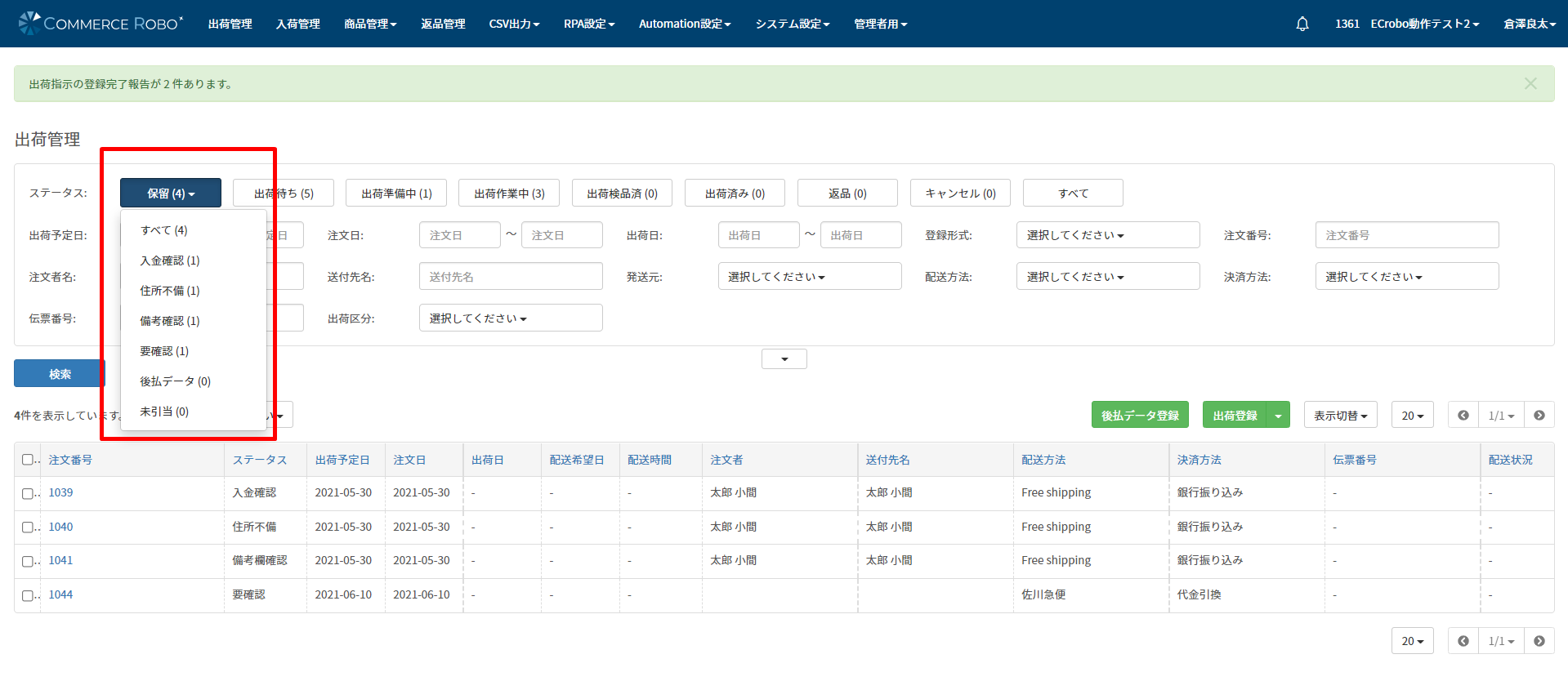Open order number 1044 link
The width and height of the screenshot is (1568, 681).
click(x=60, y=595)
